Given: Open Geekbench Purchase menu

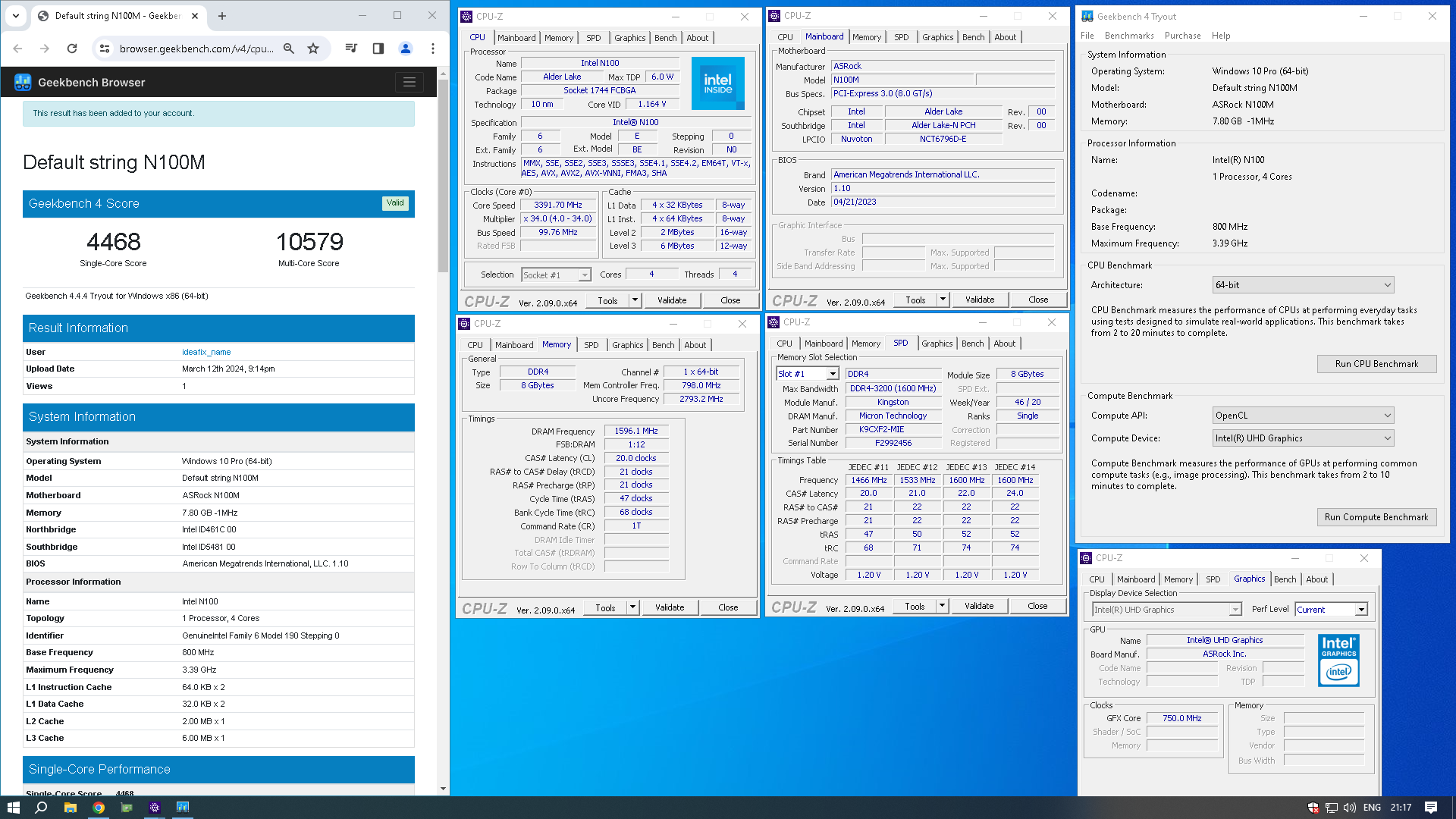Looking at the screenshot, I should pyautogui.click(x=1182, y=36).
